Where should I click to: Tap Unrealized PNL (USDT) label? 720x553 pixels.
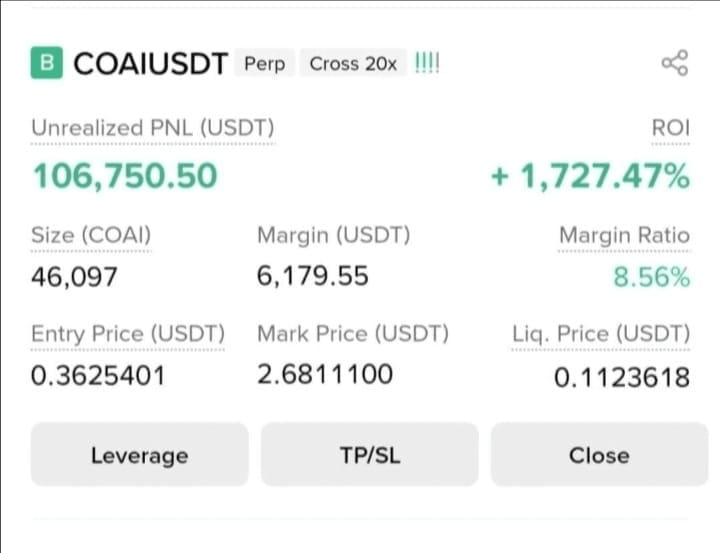coord(152,128)
